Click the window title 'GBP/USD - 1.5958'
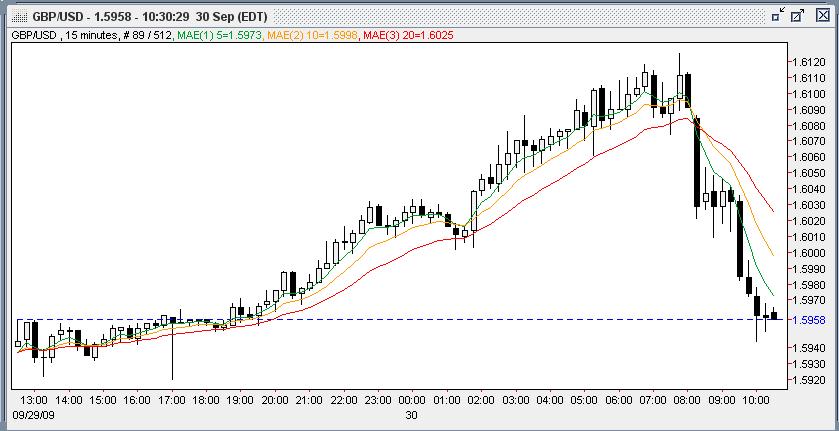The image size is (839, 431). 82,16
